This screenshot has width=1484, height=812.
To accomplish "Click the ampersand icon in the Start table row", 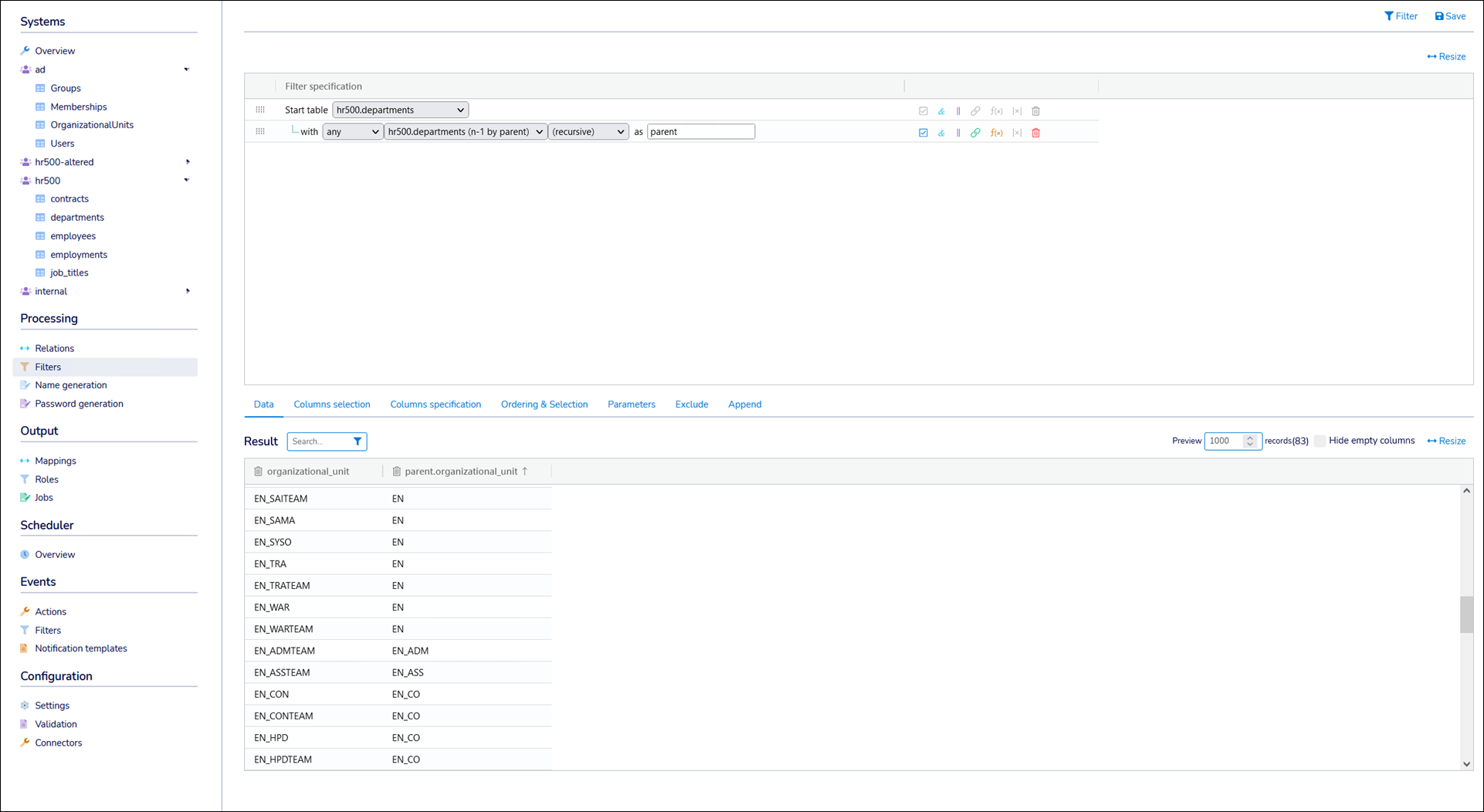I will tap(941, 111).
